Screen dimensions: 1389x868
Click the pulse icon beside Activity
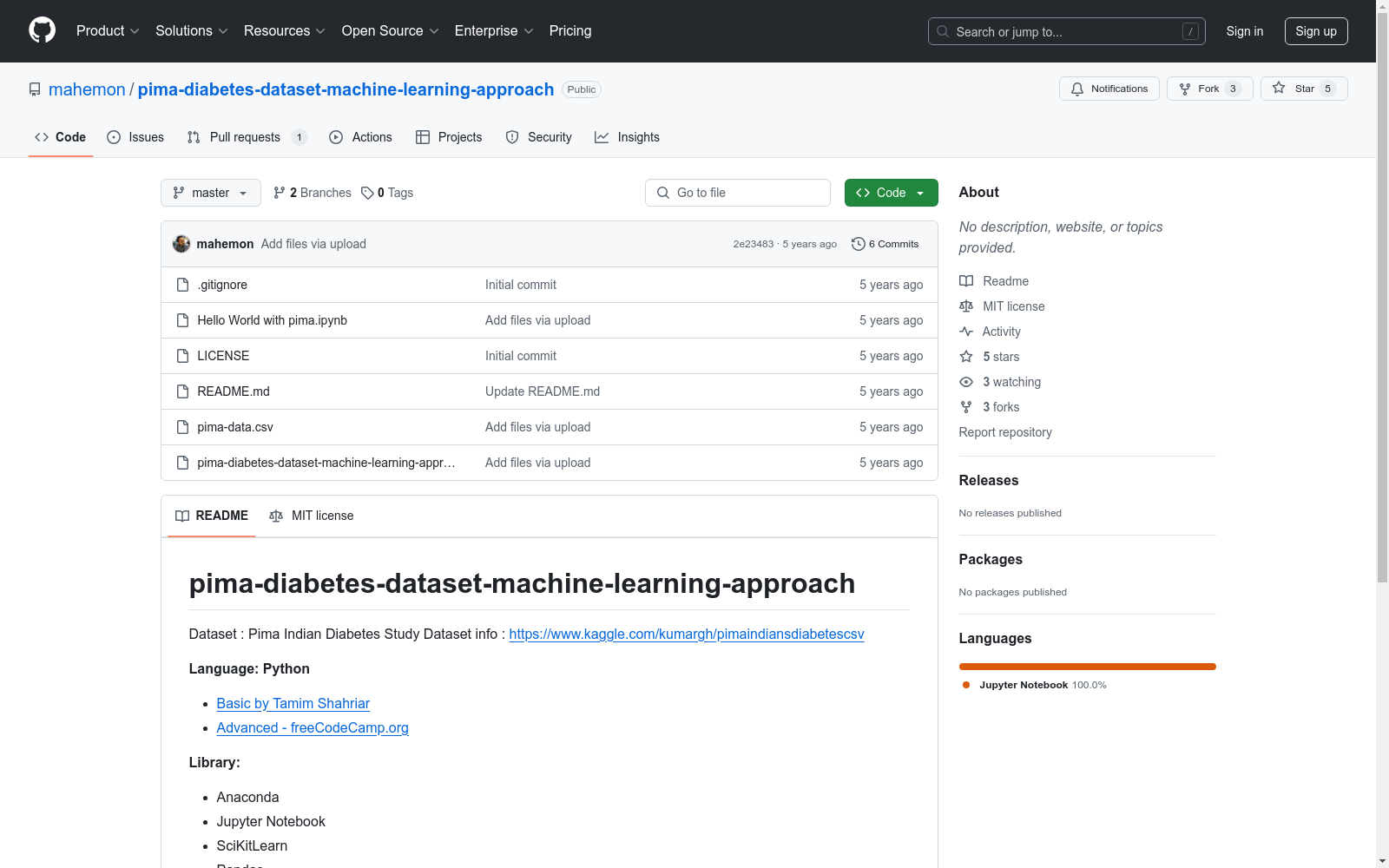tap(966, 332)
